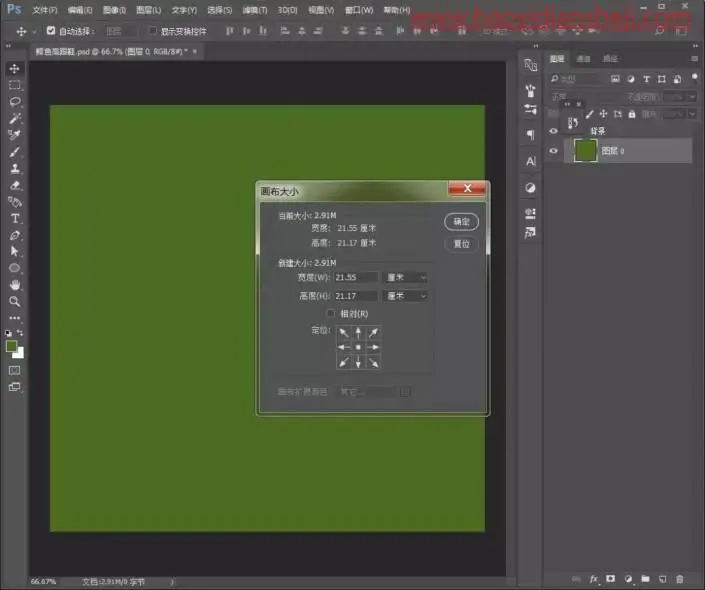705x590 pixels.
Task: Click 确定 in canvas size dialog
Action: coord(461,222)
